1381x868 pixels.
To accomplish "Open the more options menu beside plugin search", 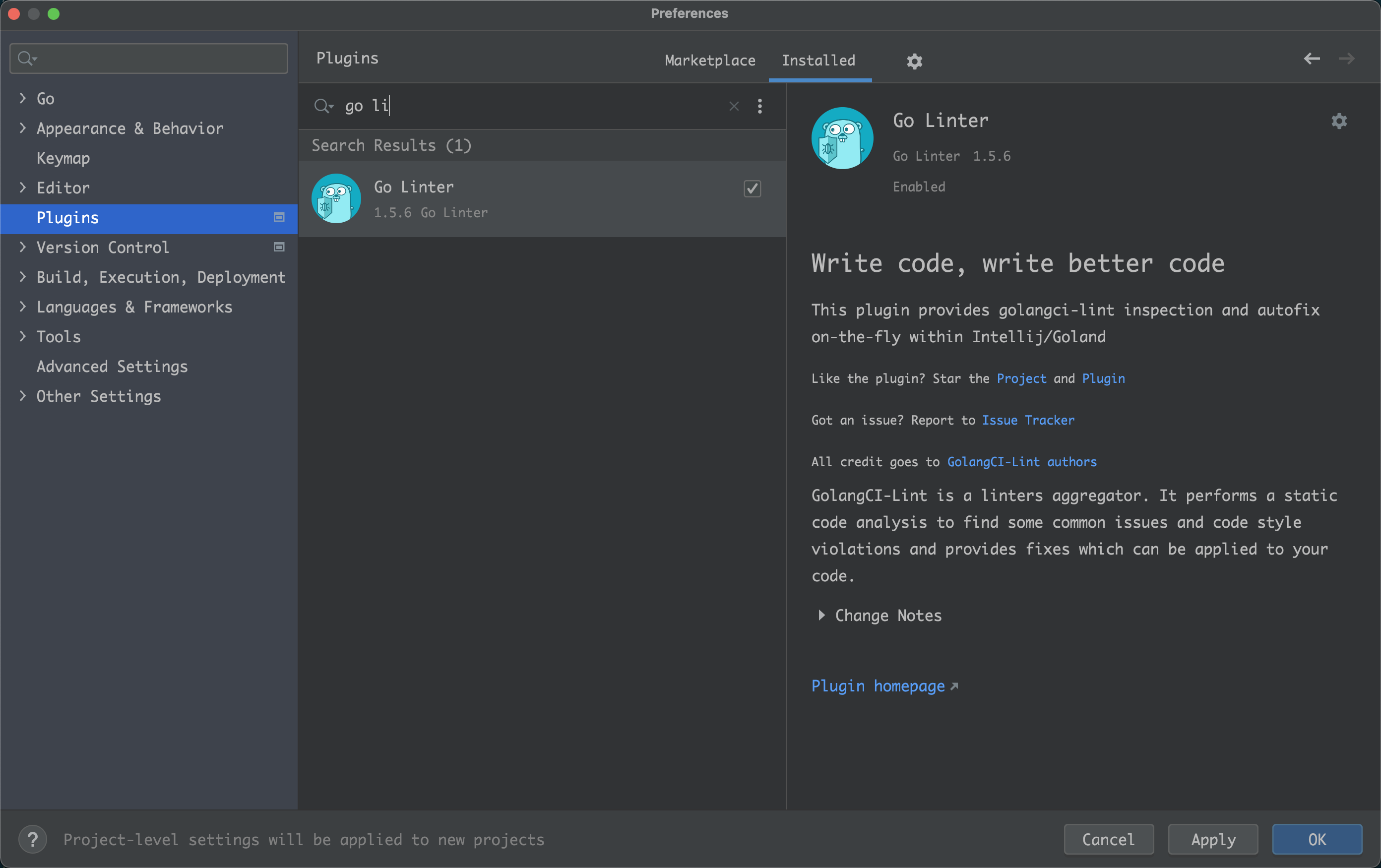I will 759,106.
